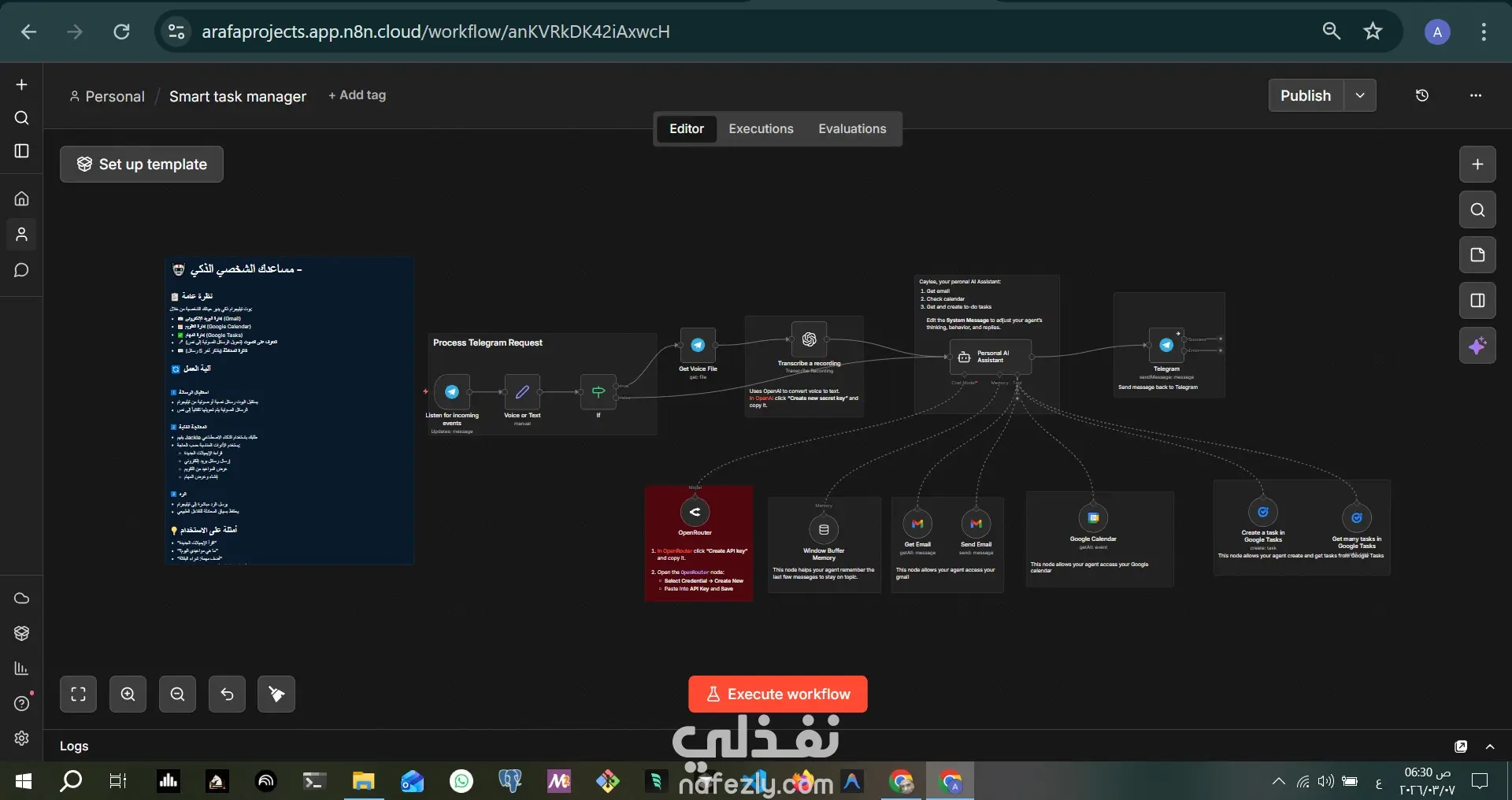Viewport: 1512px width, 800px height.
Task: Bookmark this page with the star icon
Action: (1373, 31)
